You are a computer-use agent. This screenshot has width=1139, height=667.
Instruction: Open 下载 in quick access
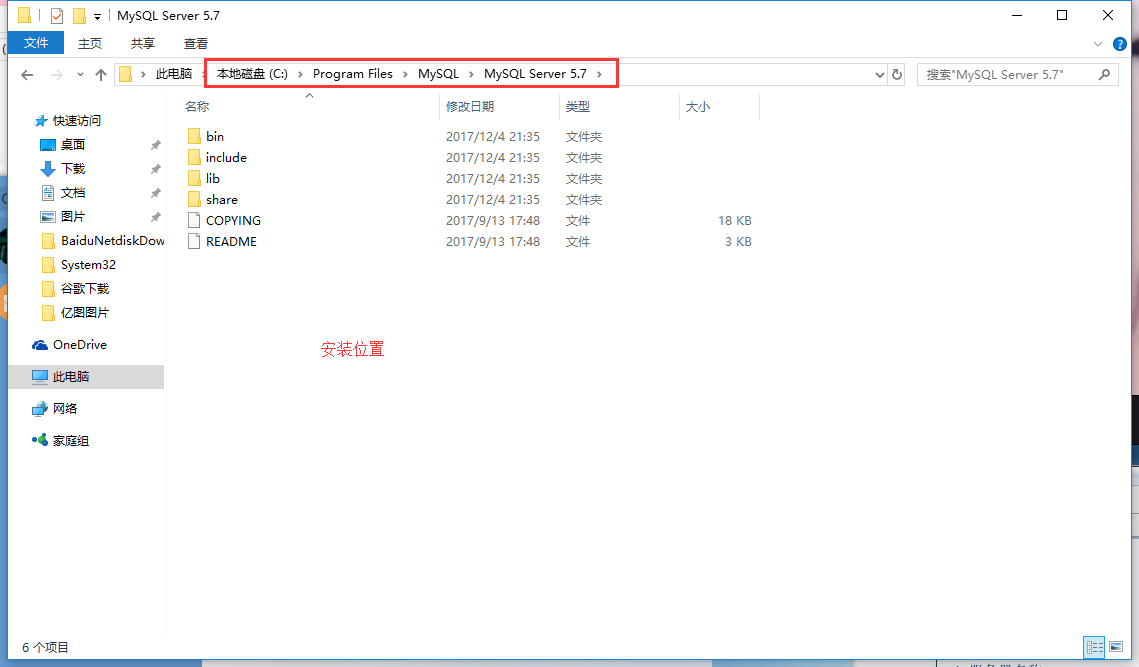point(73,169)
